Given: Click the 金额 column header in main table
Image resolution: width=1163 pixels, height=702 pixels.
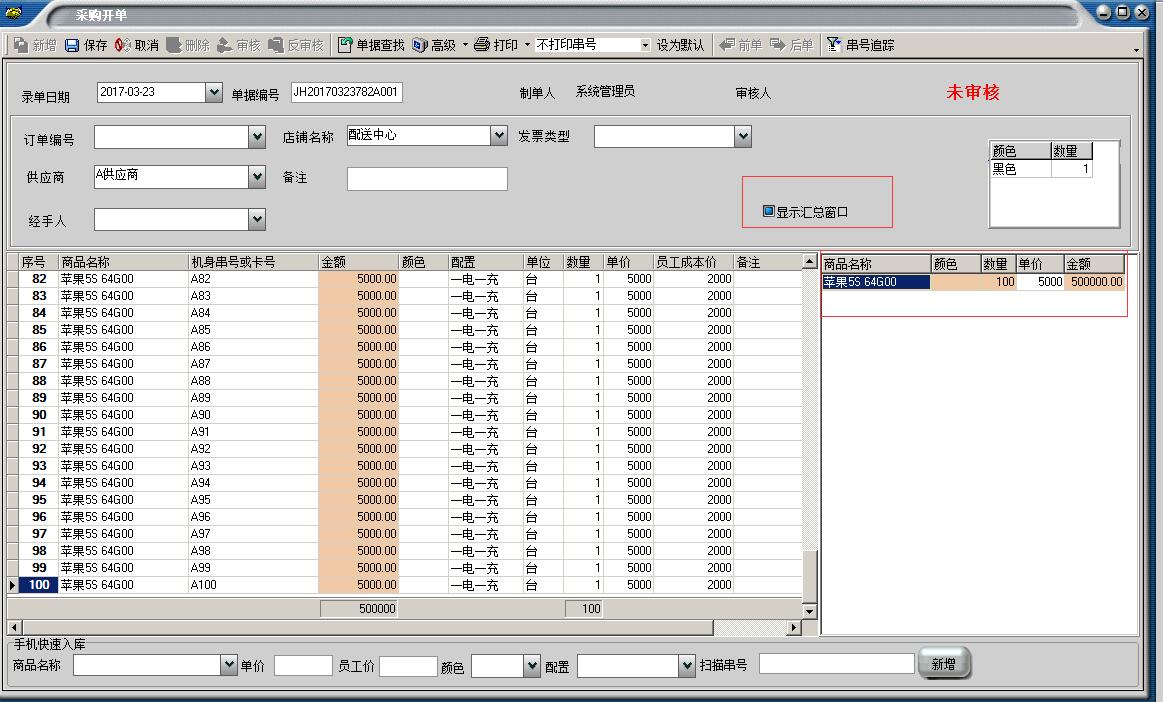Looking at the screenshot, I should pos(358,262).
